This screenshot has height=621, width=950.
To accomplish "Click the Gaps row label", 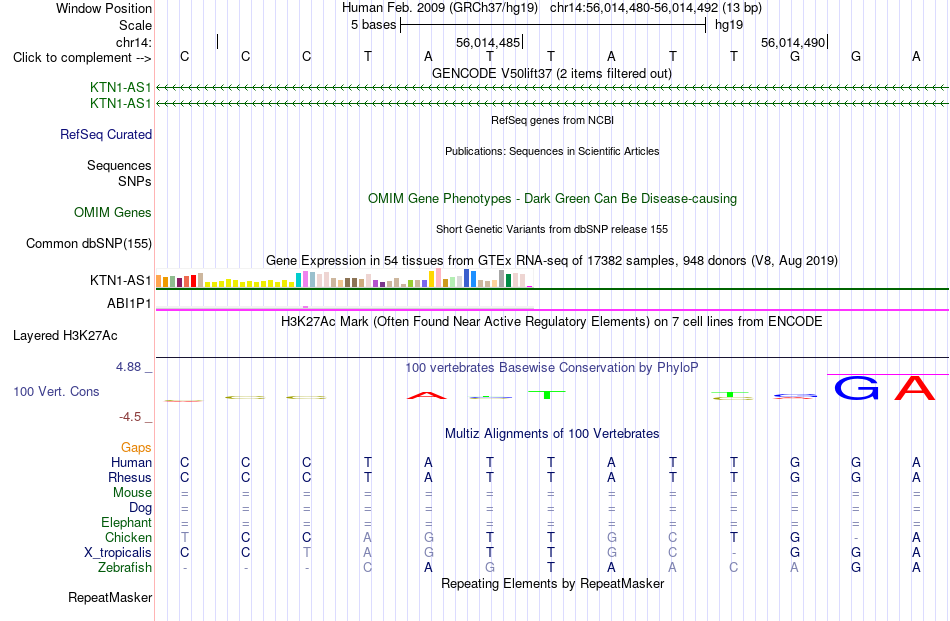I will click(x=136, y=447).
